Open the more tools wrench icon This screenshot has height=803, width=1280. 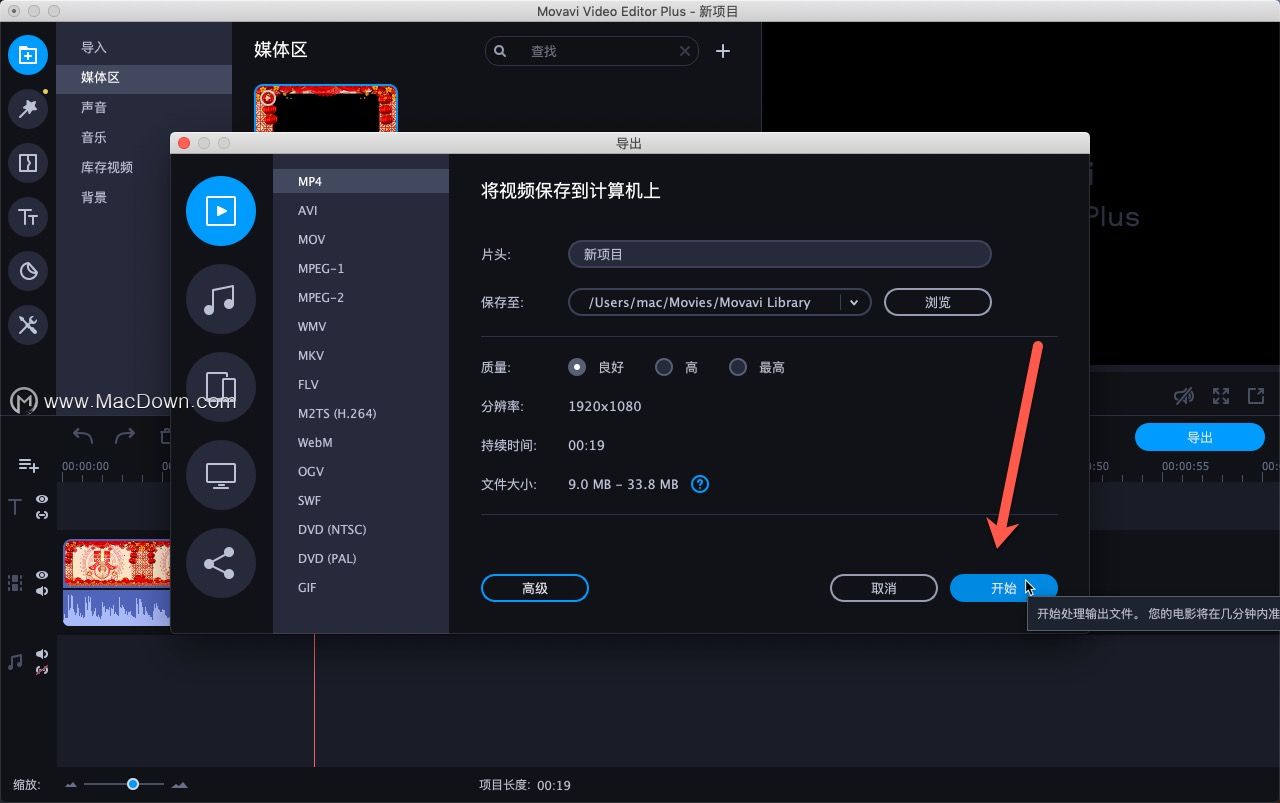28,324
